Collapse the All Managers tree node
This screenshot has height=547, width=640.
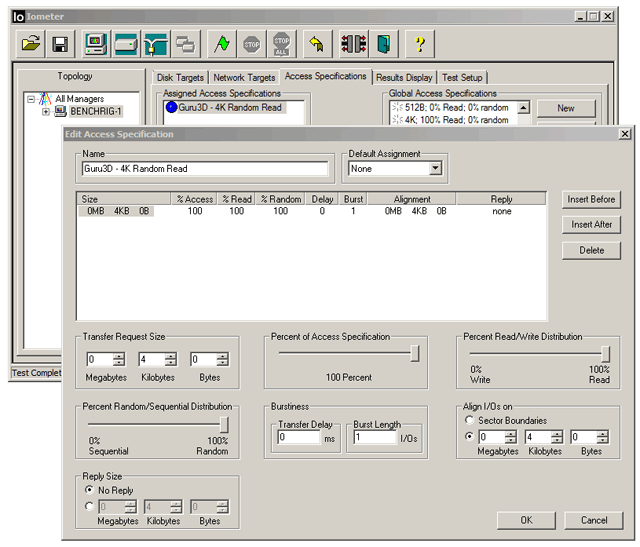pos(32,99)
